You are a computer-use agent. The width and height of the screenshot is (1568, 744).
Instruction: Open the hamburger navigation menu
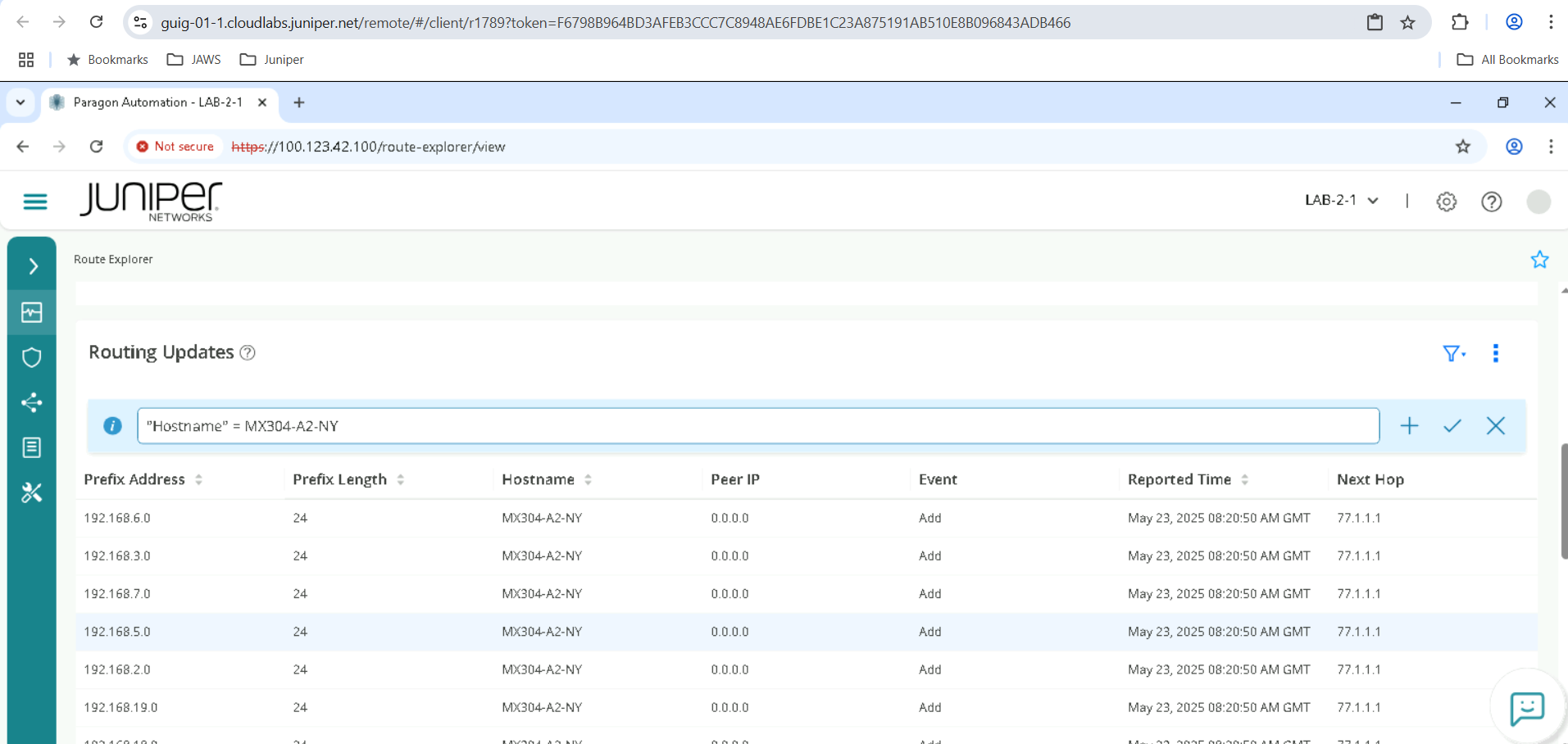35,202
